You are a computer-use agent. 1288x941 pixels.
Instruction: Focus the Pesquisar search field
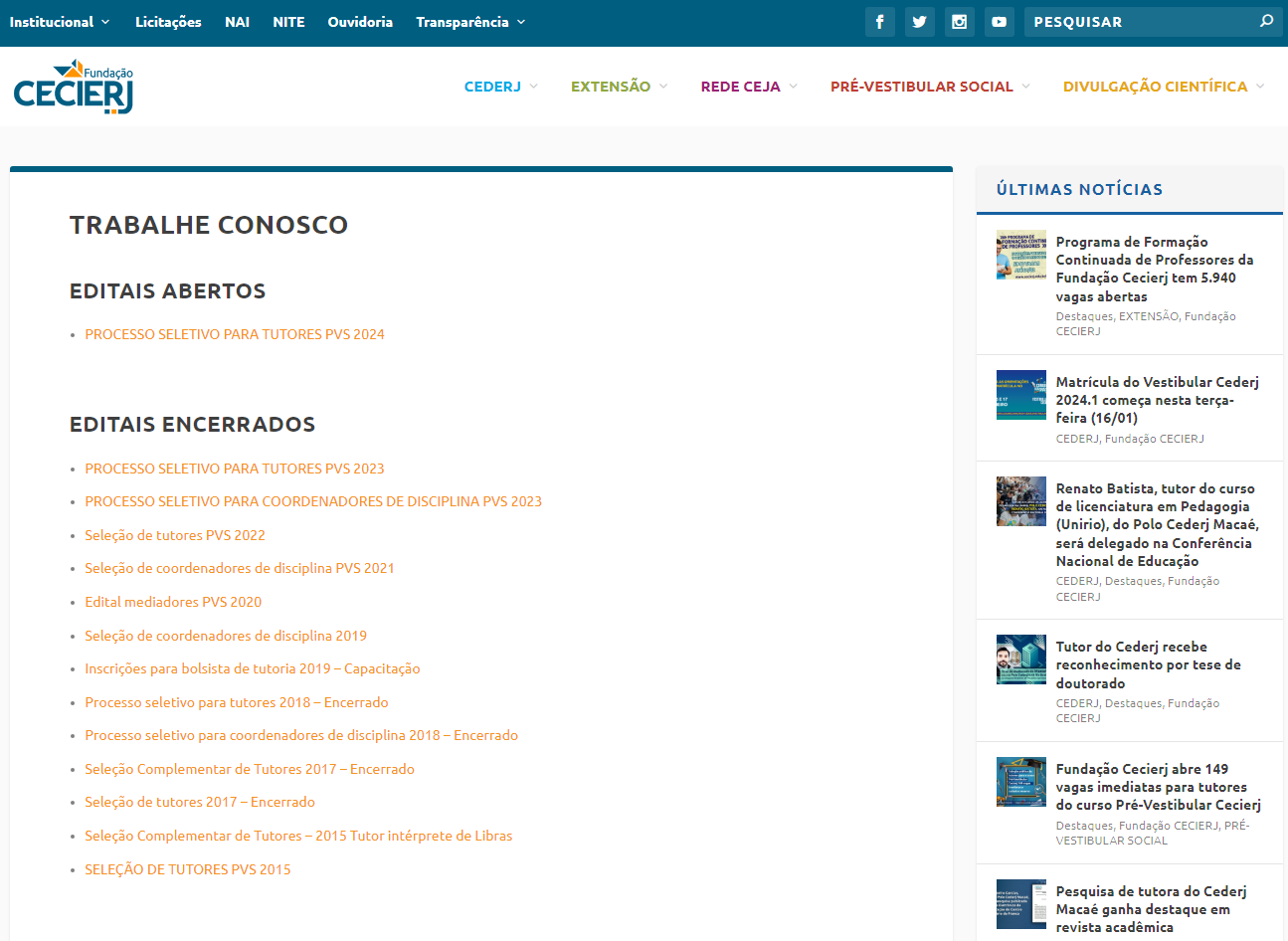[1141, 22]
